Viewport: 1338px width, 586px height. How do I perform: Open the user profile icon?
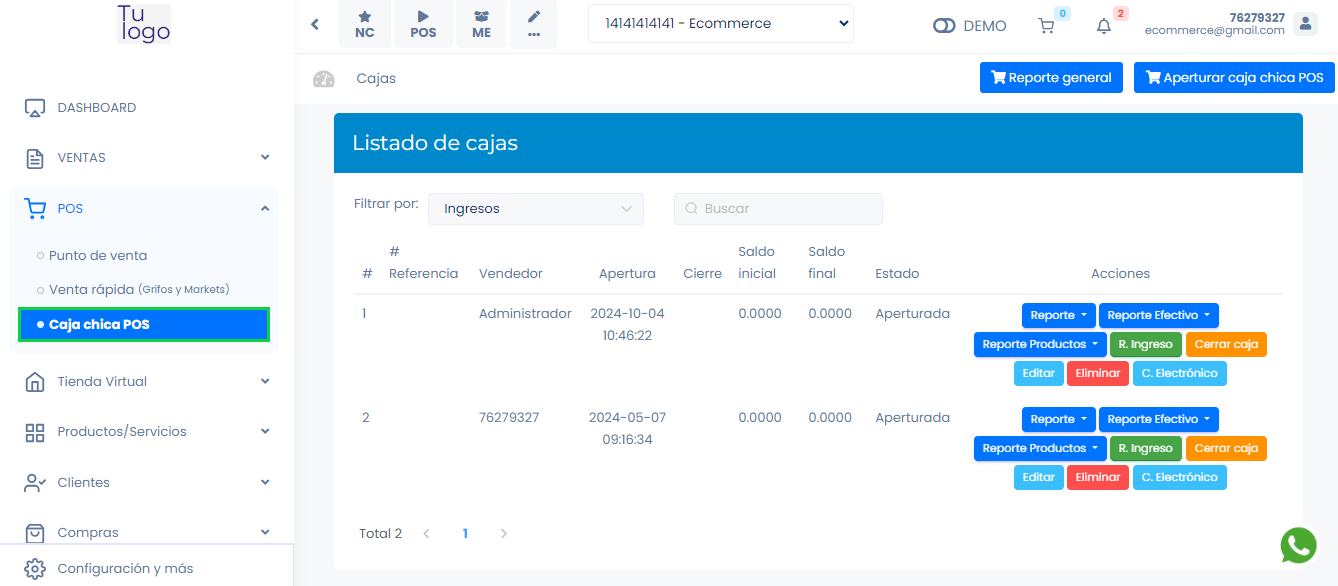click(x=1306, y=24)
